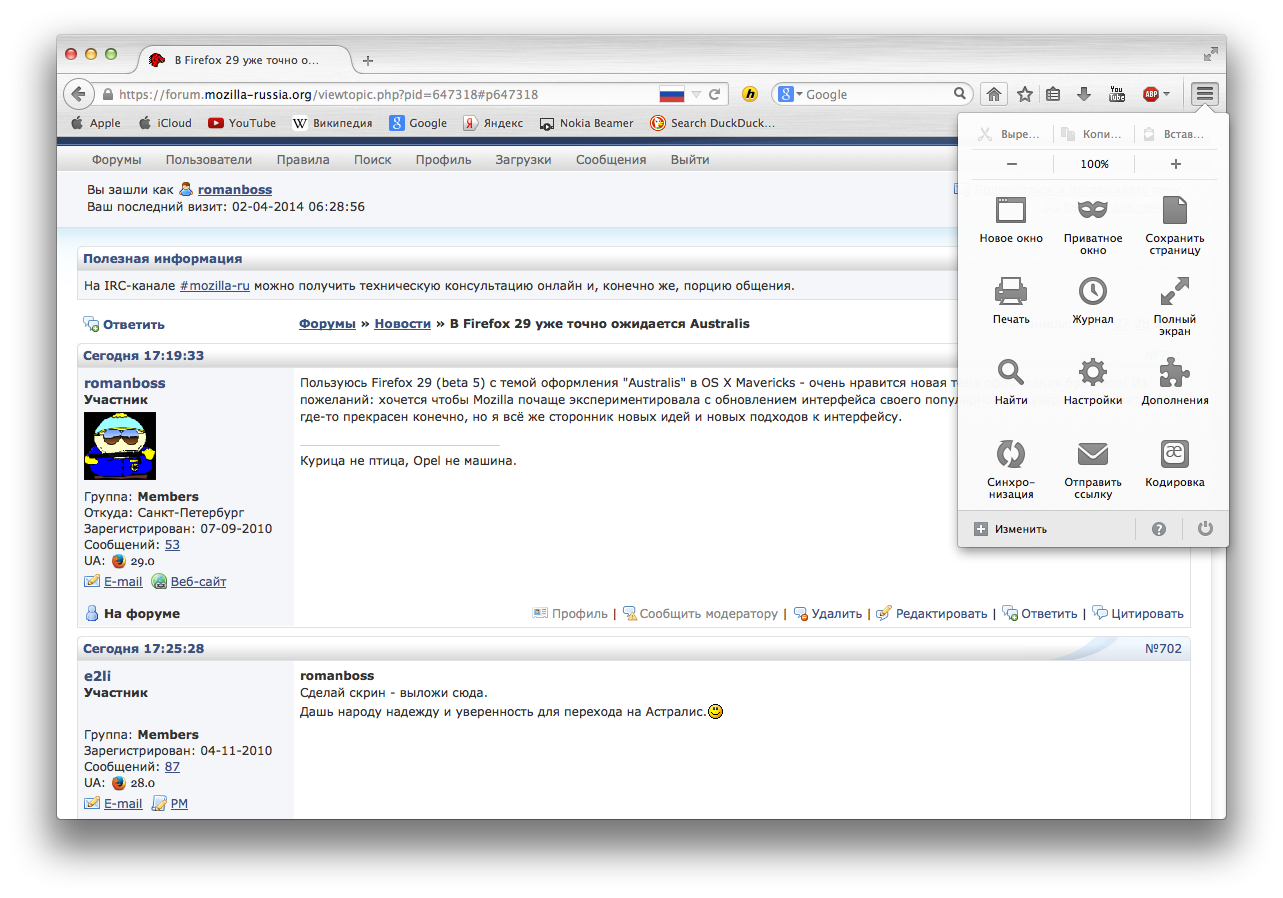
Task: Click Новости breadcrumb link
Action: (x=403, y=324)
